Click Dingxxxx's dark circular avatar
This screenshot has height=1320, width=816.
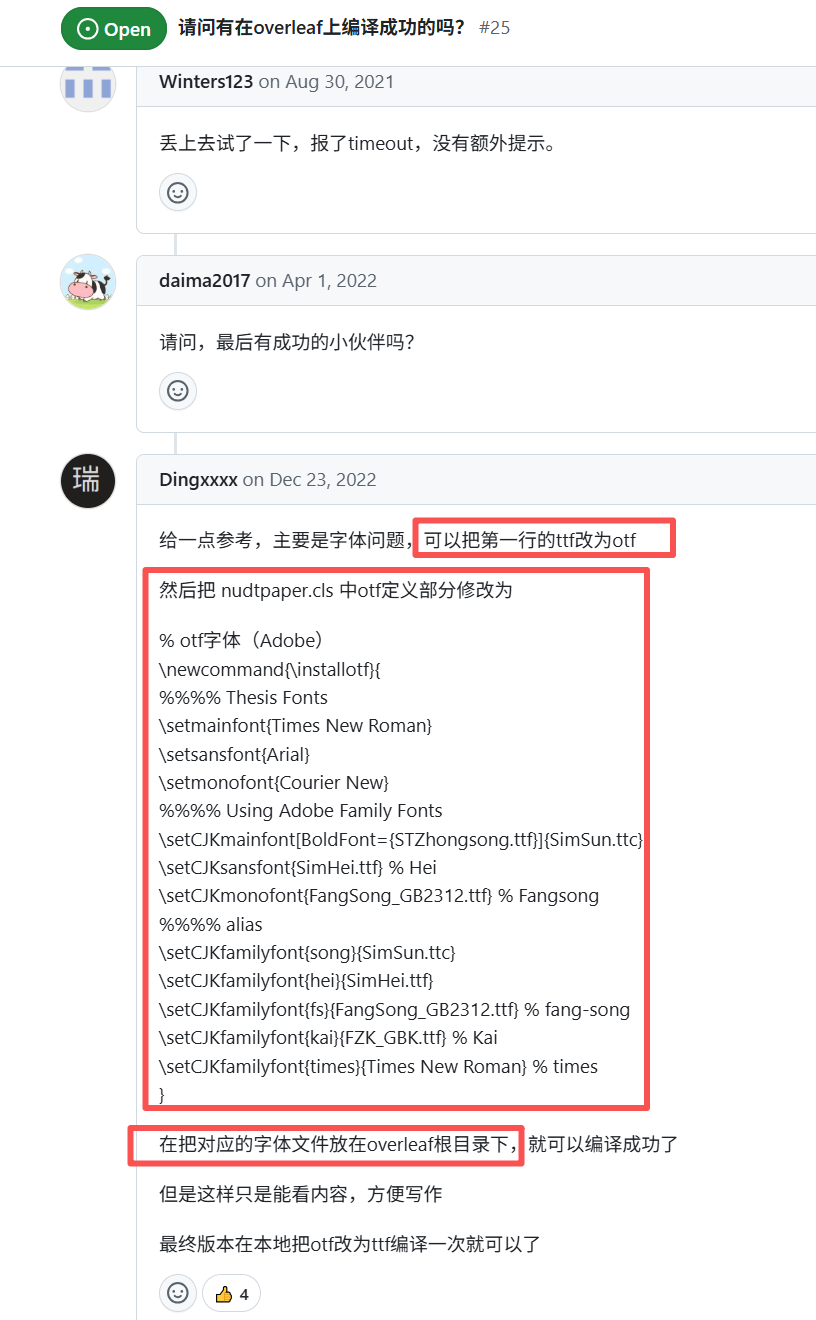(88, 480)
